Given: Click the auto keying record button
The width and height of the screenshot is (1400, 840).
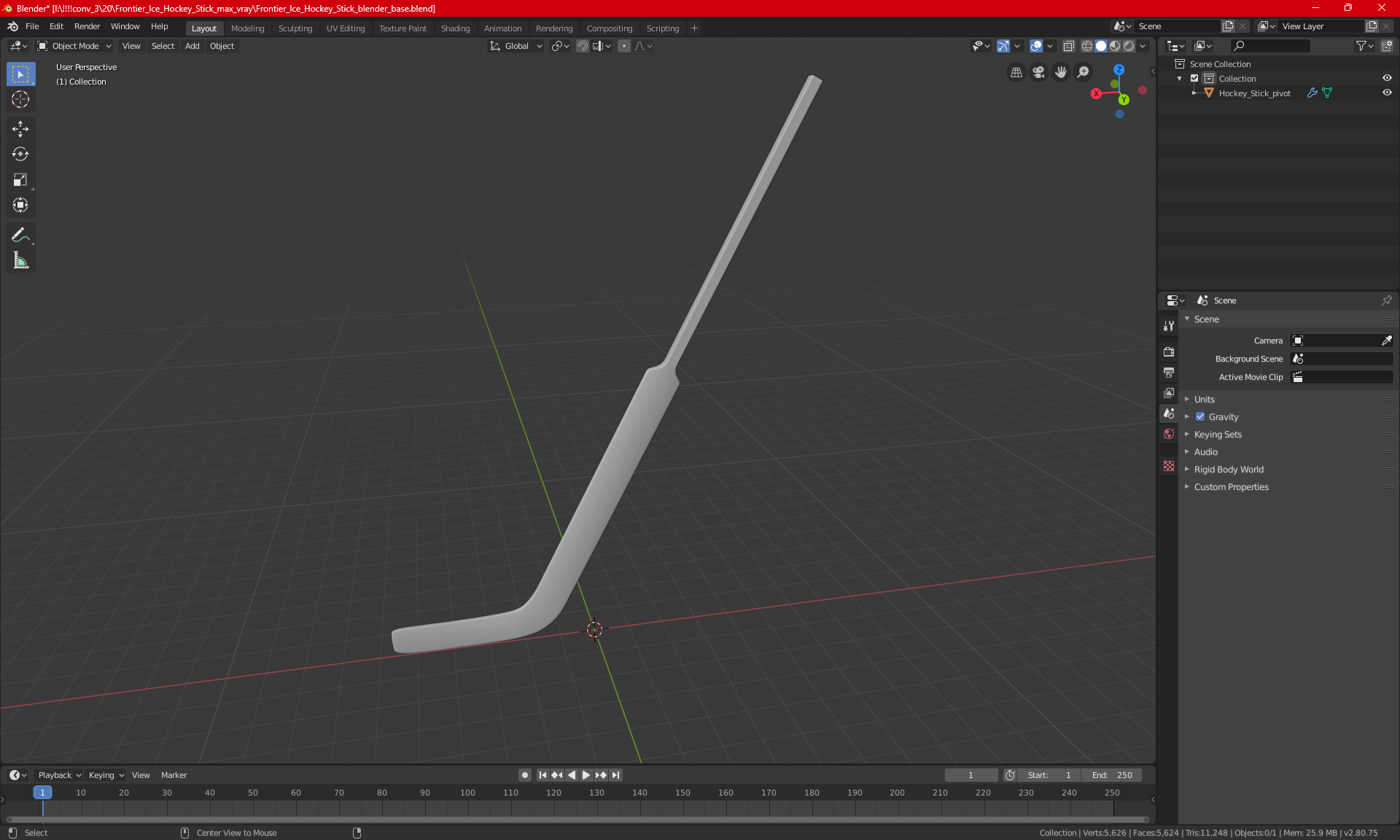Looking at the screenshot, I should tap(524, 775).
